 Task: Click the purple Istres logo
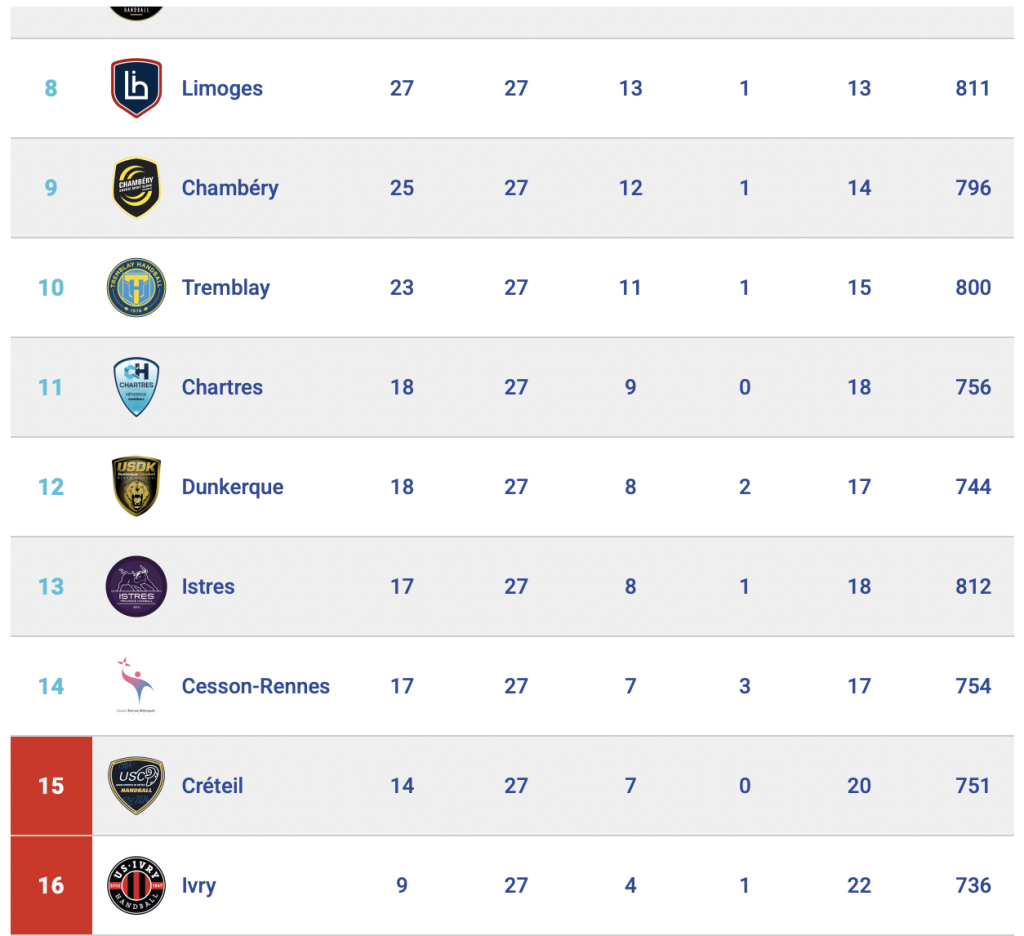point(136,587)
